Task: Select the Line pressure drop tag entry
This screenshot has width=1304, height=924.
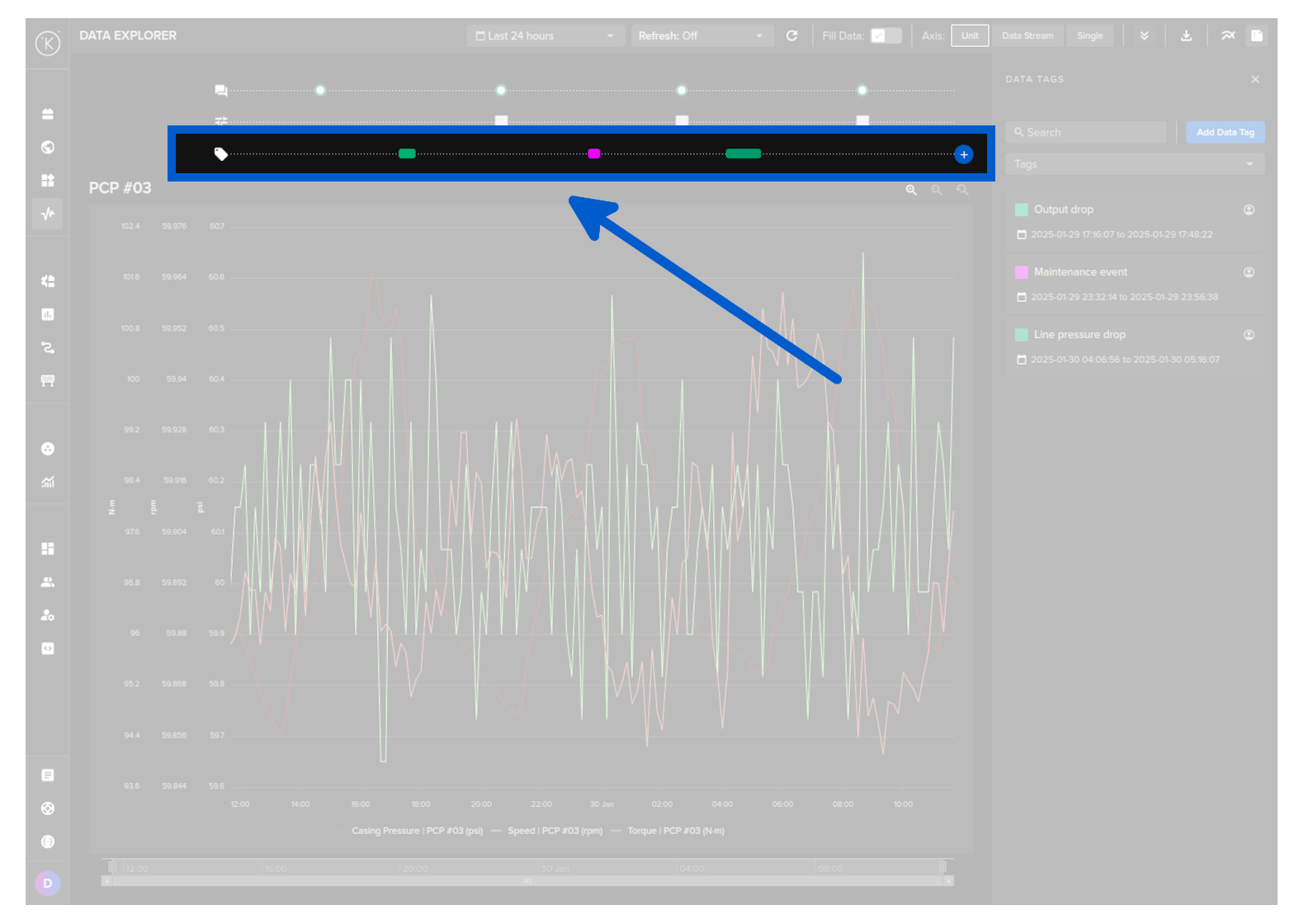Action: click(x=1080, y=335)
